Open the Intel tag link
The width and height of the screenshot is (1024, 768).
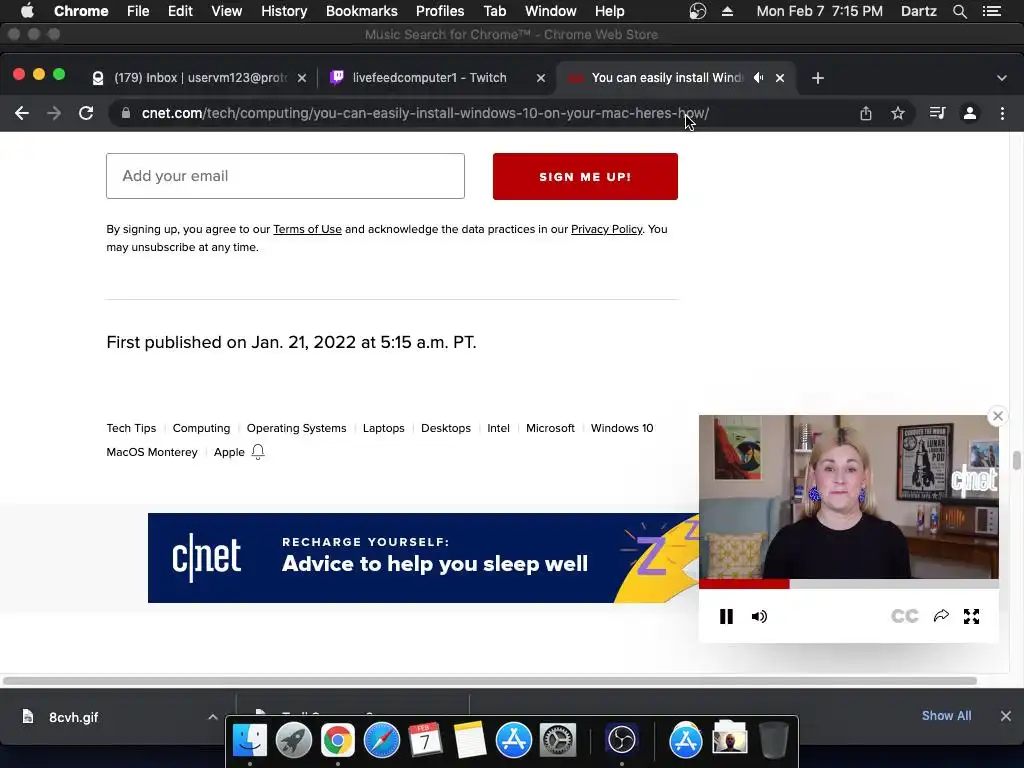[498, 428]
